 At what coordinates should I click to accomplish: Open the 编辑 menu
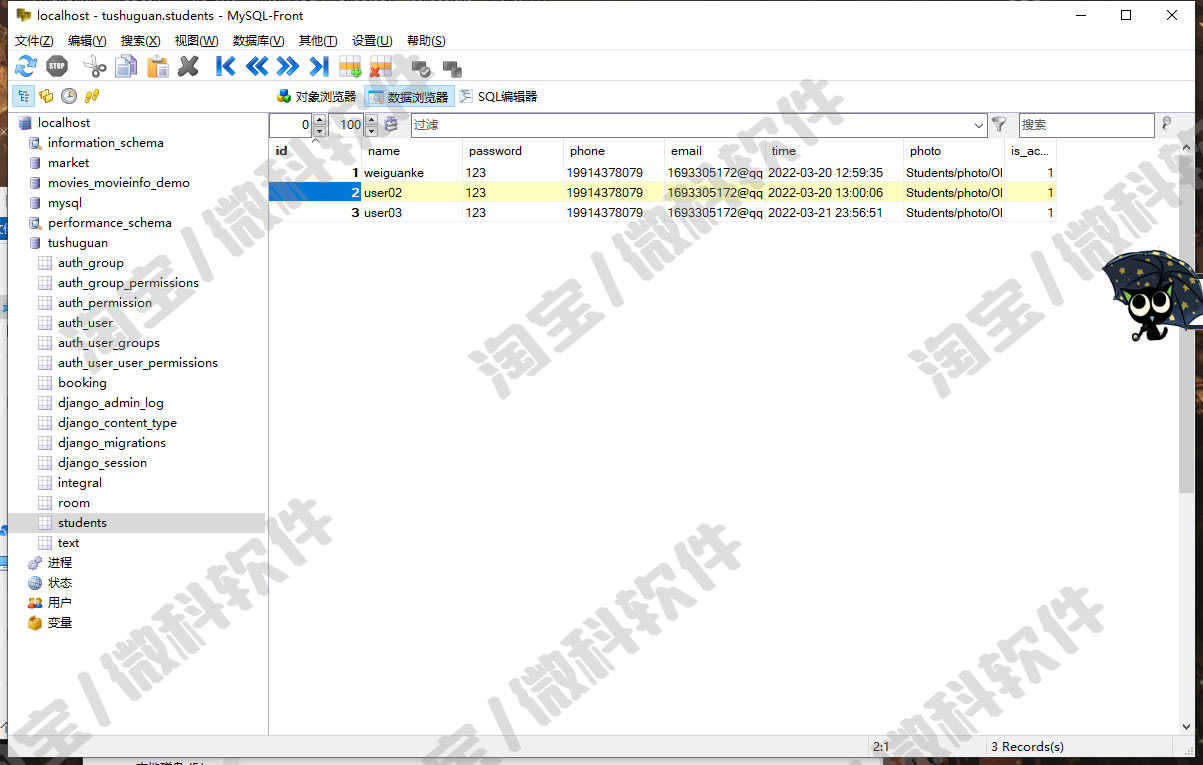87,40
